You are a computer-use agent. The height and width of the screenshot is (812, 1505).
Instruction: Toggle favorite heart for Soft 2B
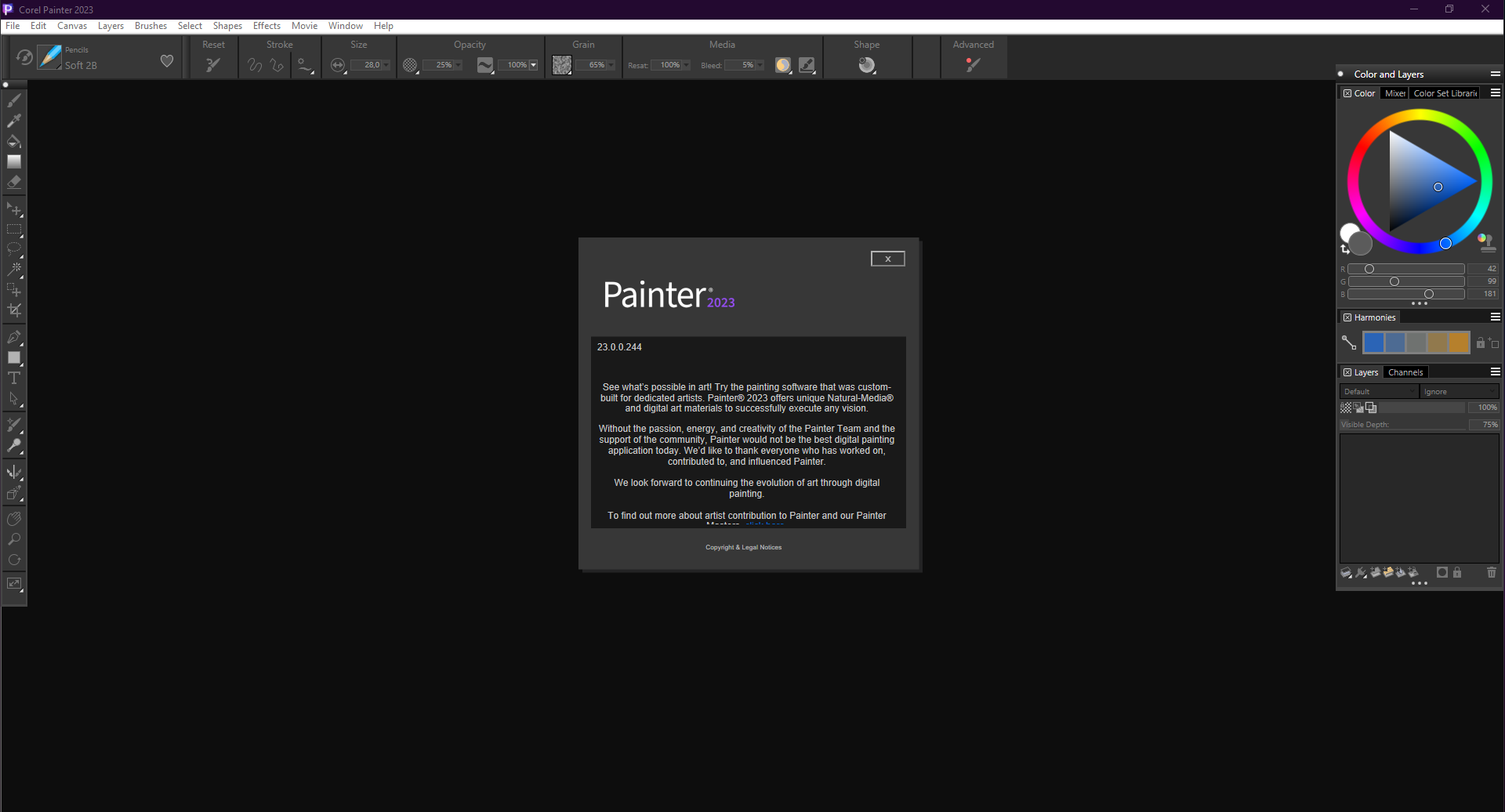coord(167,61)
